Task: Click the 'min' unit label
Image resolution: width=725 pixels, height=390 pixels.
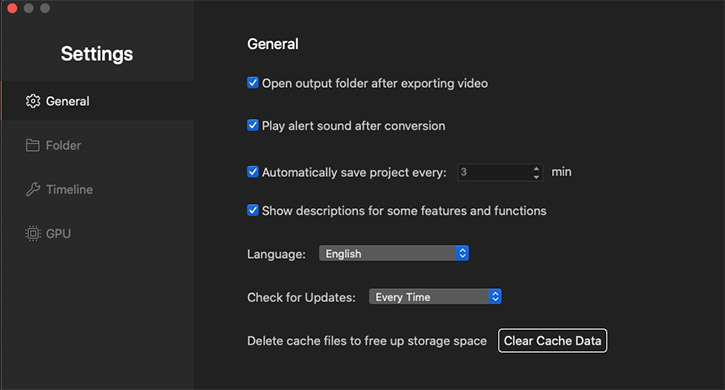Action: (561, 172)
